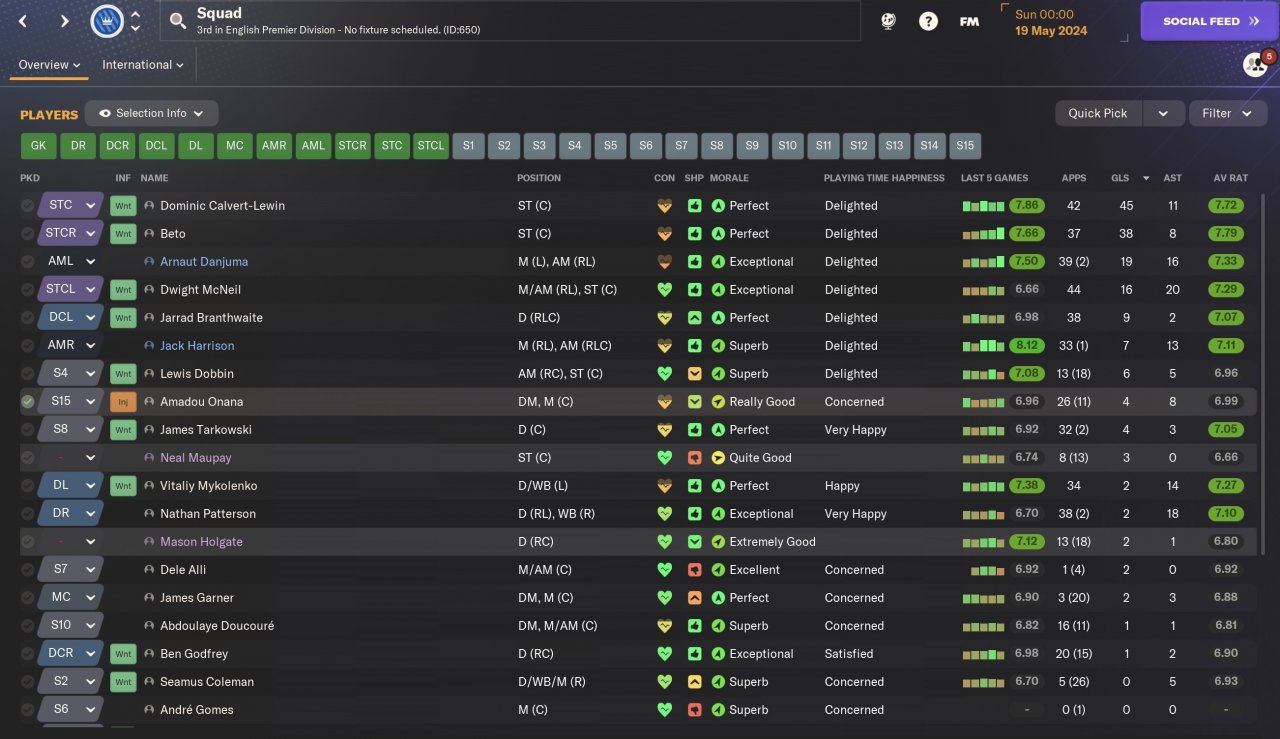Click James Garner's match sharpness icon
The image size is (1280, 739).
tap(694, 598)
